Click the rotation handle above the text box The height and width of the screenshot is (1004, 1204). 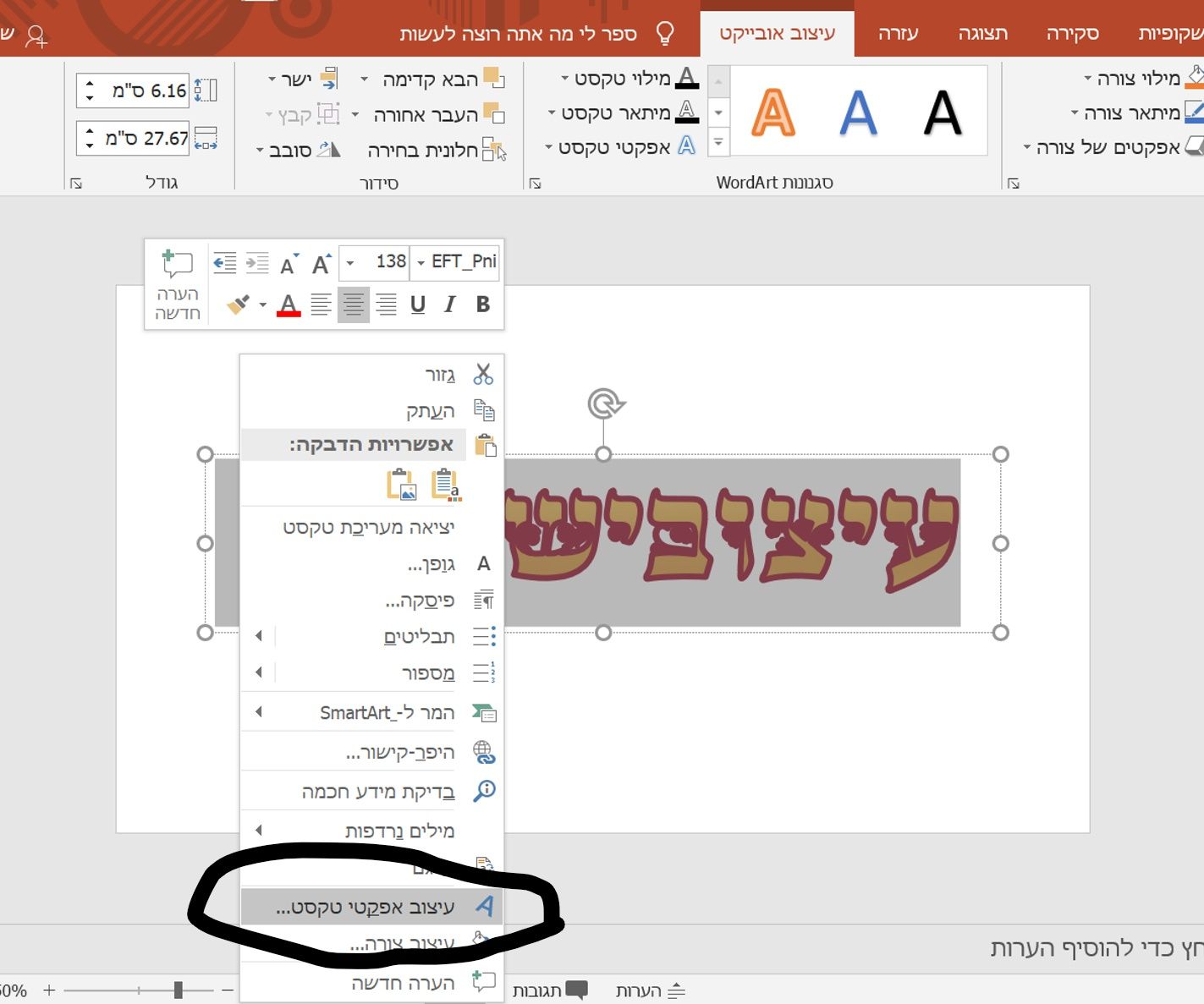[x=604, y=404]
